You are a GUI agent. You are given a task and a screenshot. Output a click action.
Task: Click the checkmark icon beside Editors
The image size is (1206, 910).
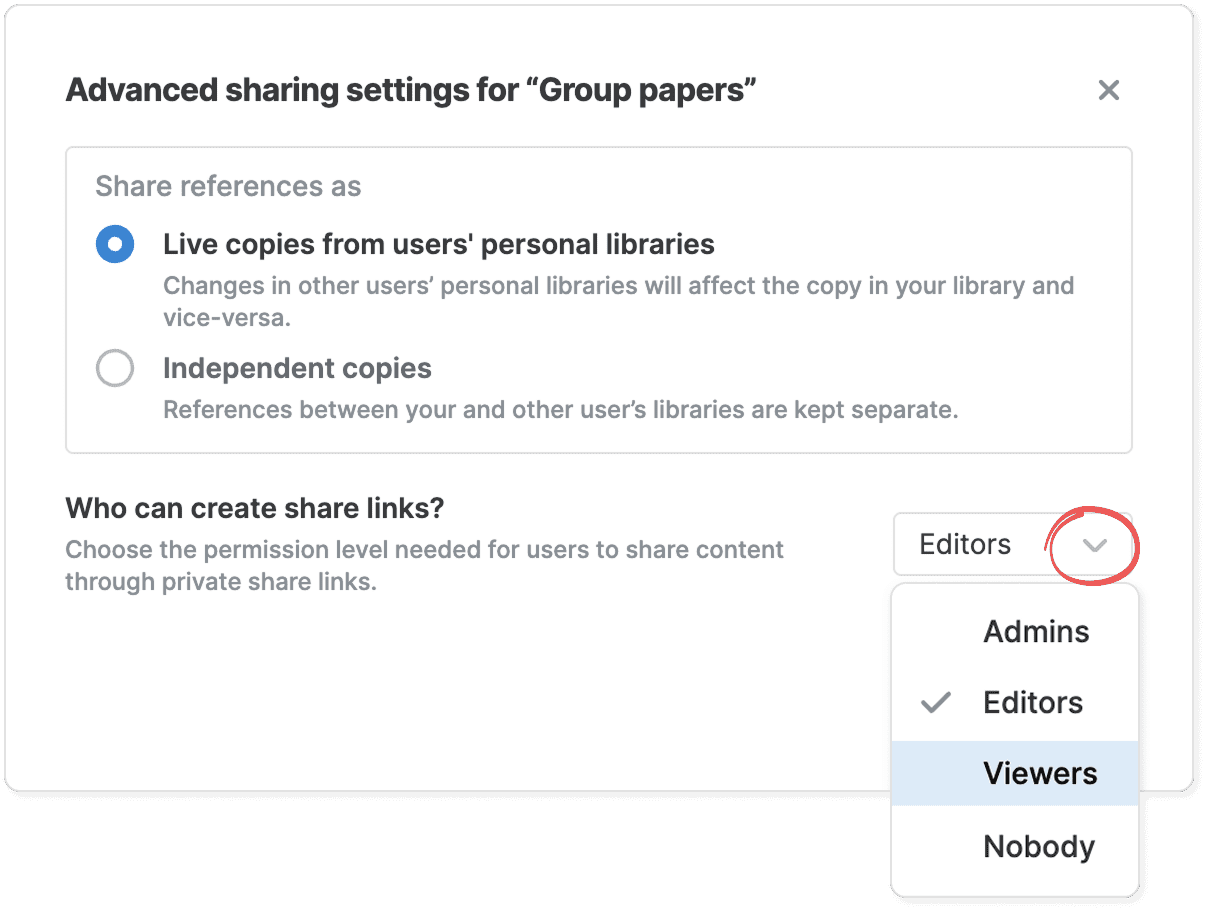935,703
